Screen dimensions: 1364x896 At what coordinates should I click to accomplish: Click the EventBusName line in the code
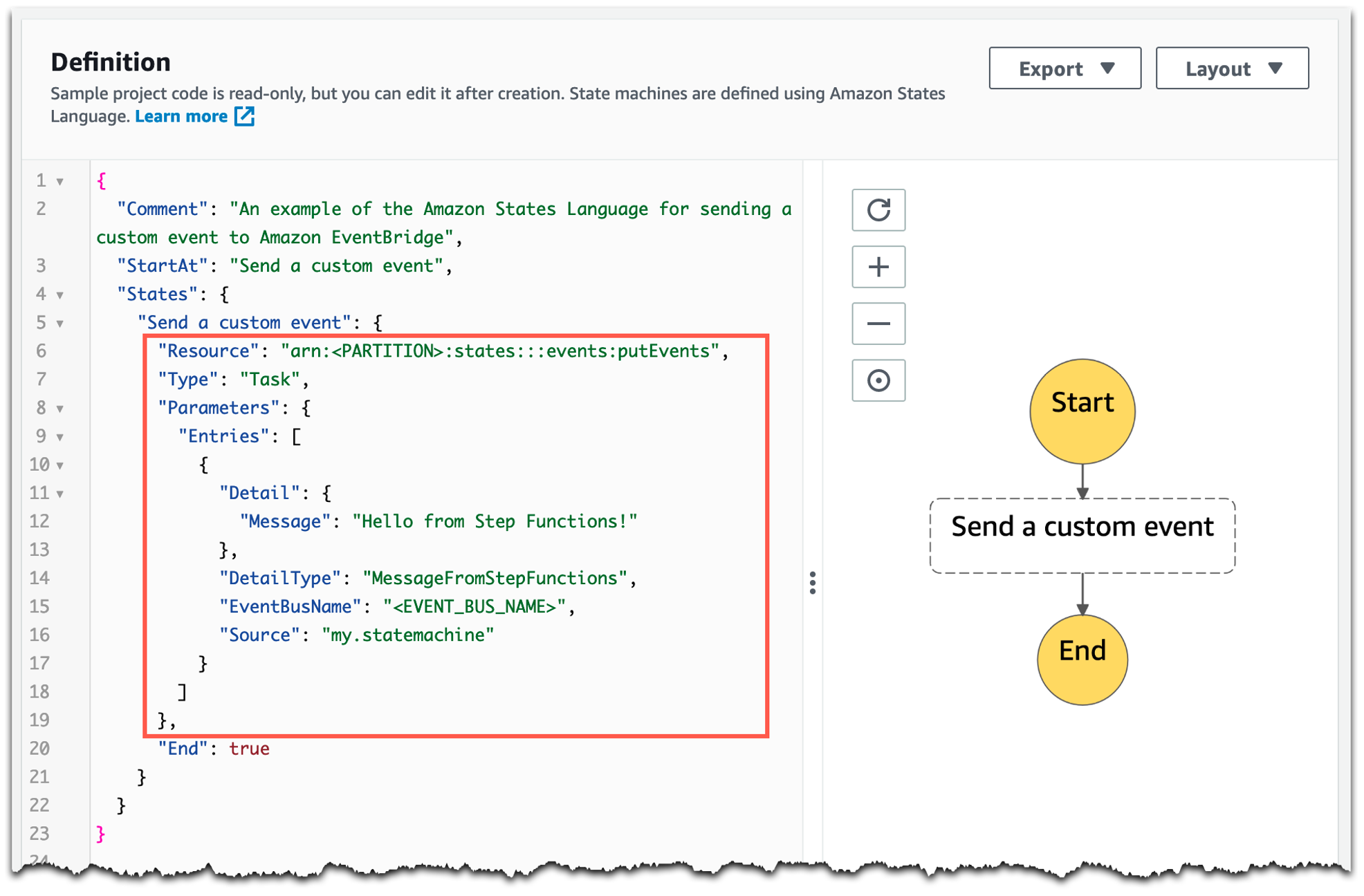point(396,606)
